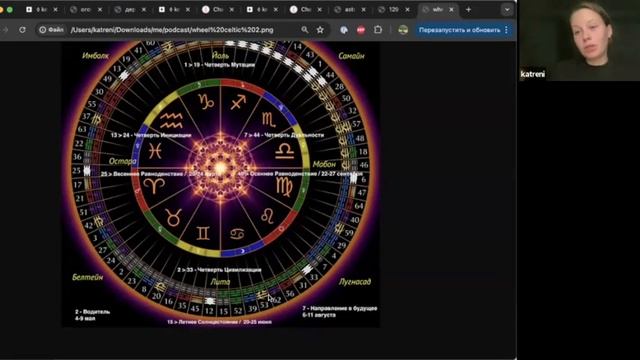Viewport: 640px width, 360px height.
Task: Click the 'Белтейн' label
Action: click(x=87, y=277)
